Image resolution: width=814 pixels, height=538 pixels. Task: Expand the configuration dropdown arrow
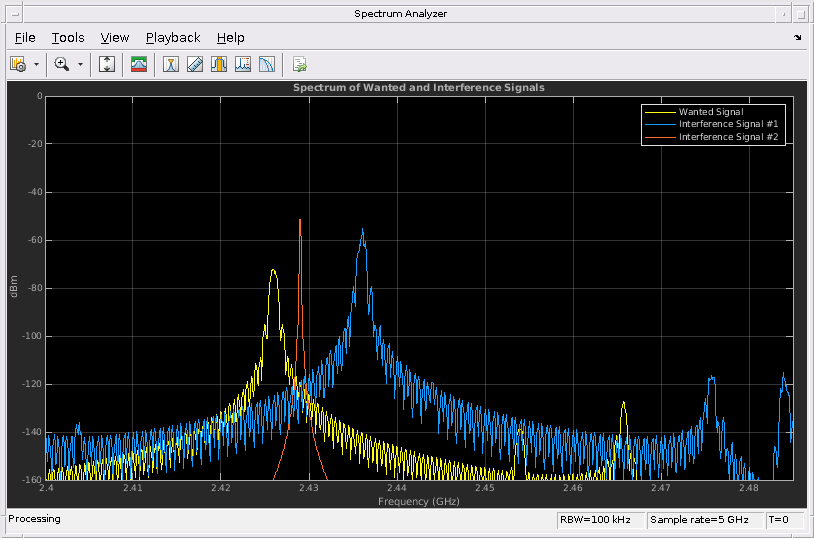coord(36,64)
